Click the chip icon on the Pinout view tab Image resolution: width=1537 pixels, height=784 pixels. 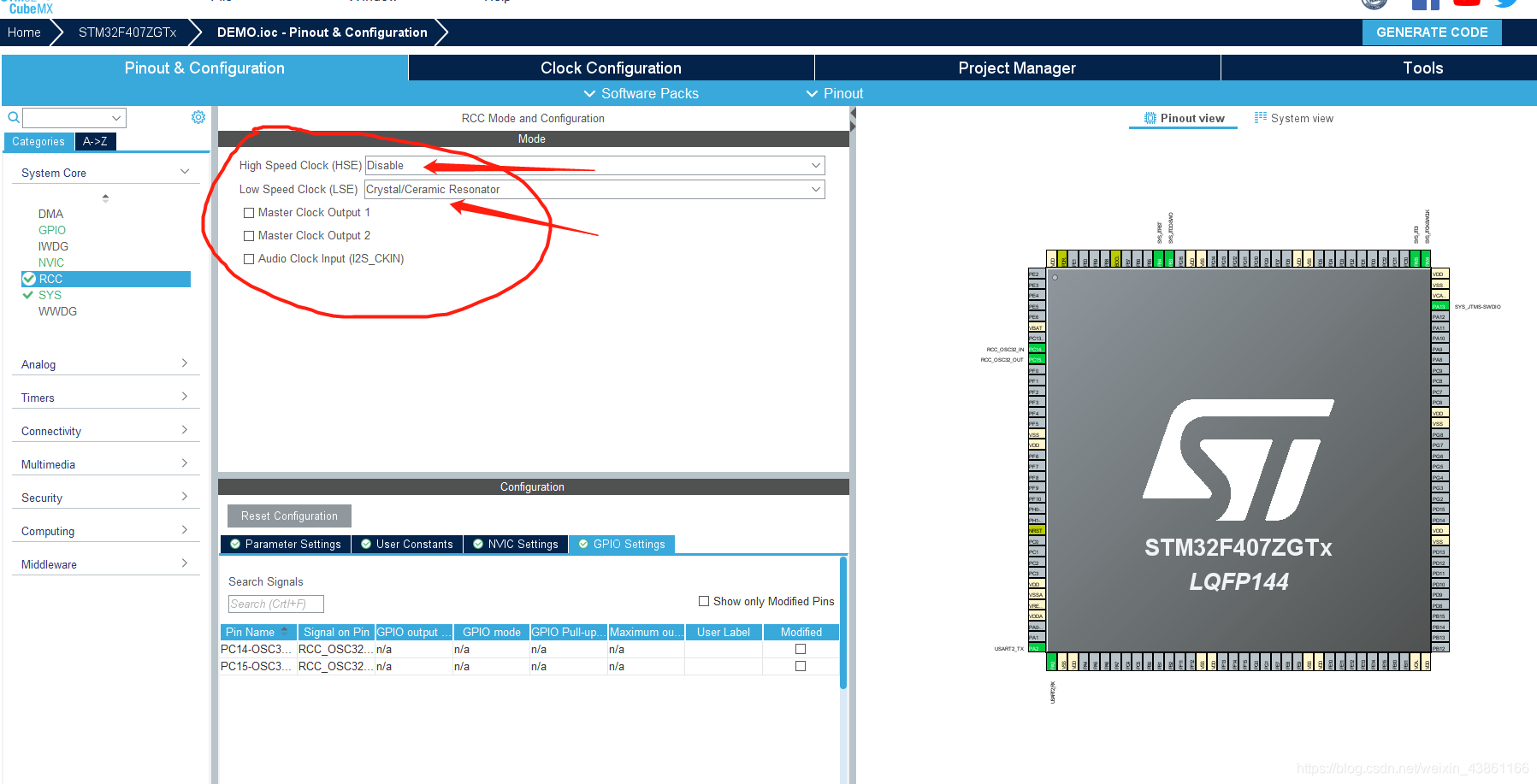point(1150,118)
